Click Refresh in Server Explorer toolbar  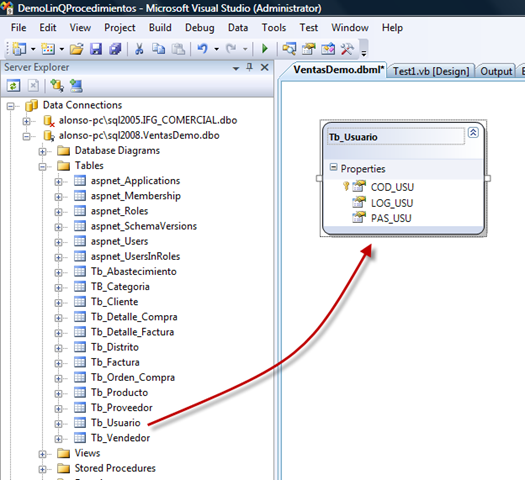click(x=13, y=86)
